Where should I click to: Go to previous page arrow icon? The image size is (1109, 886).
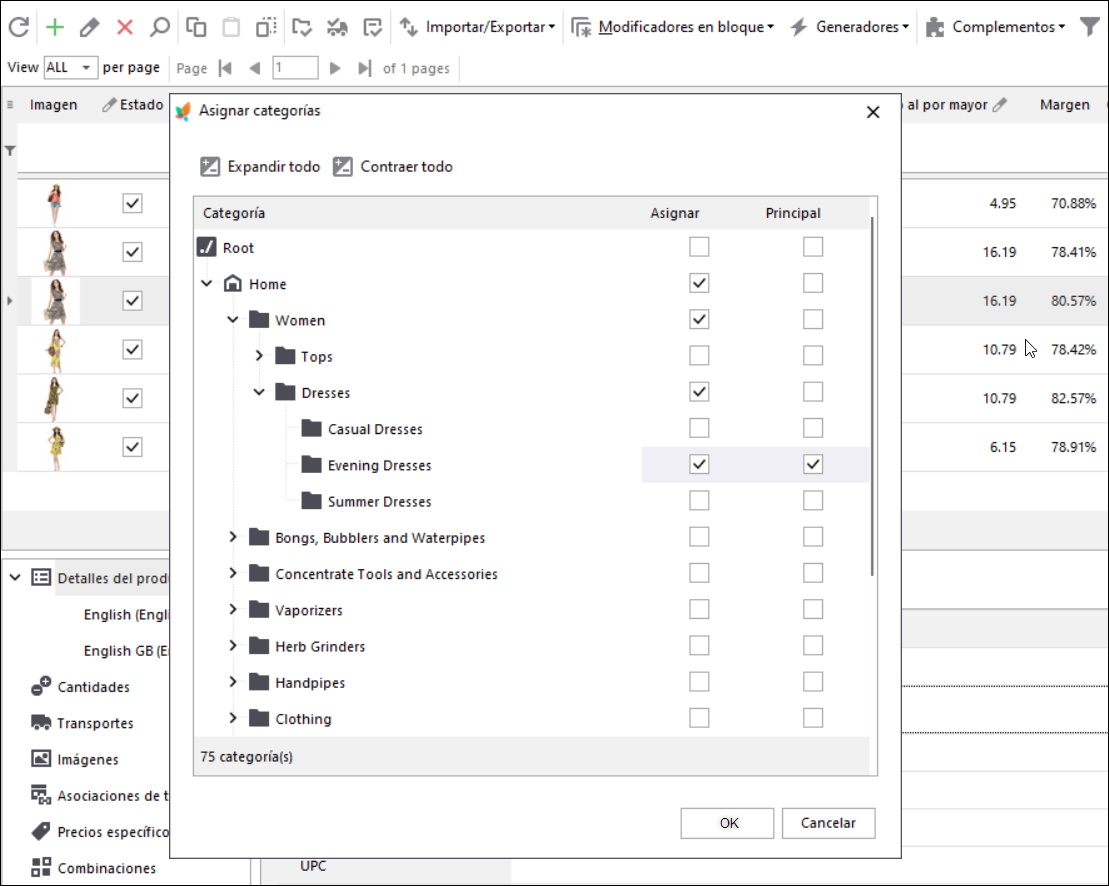point(255,68)
